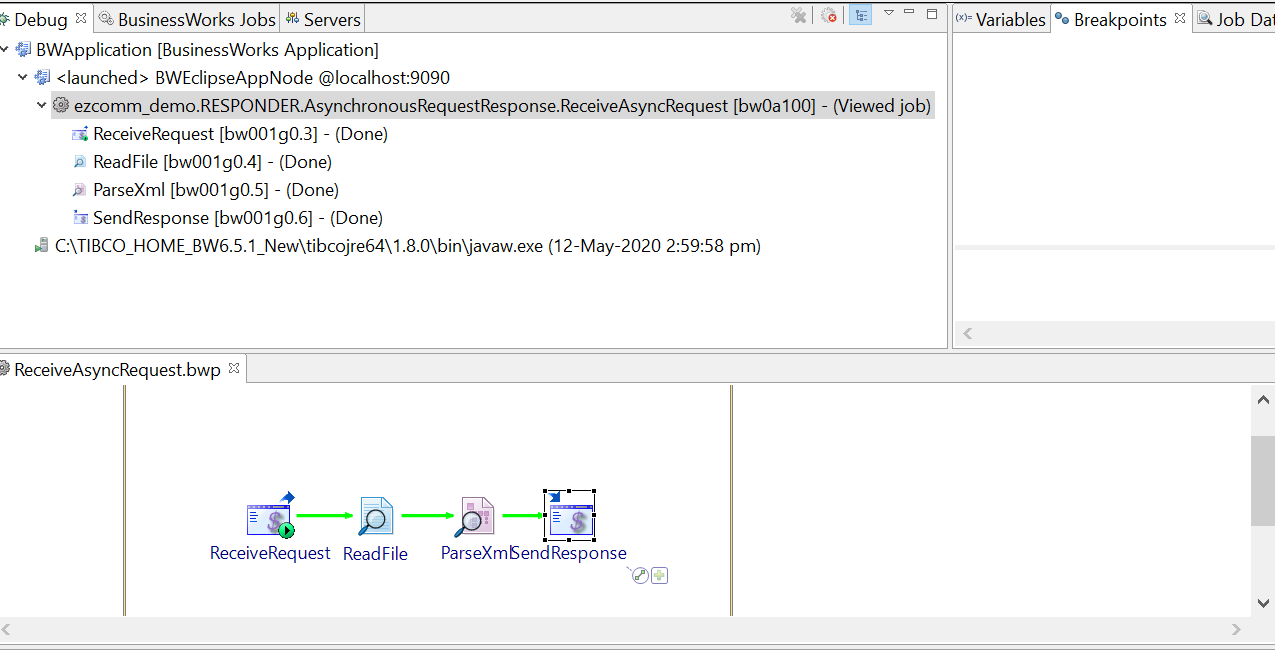
Task: Click the SendResponse label on the canvas
Action: (570, 553)
